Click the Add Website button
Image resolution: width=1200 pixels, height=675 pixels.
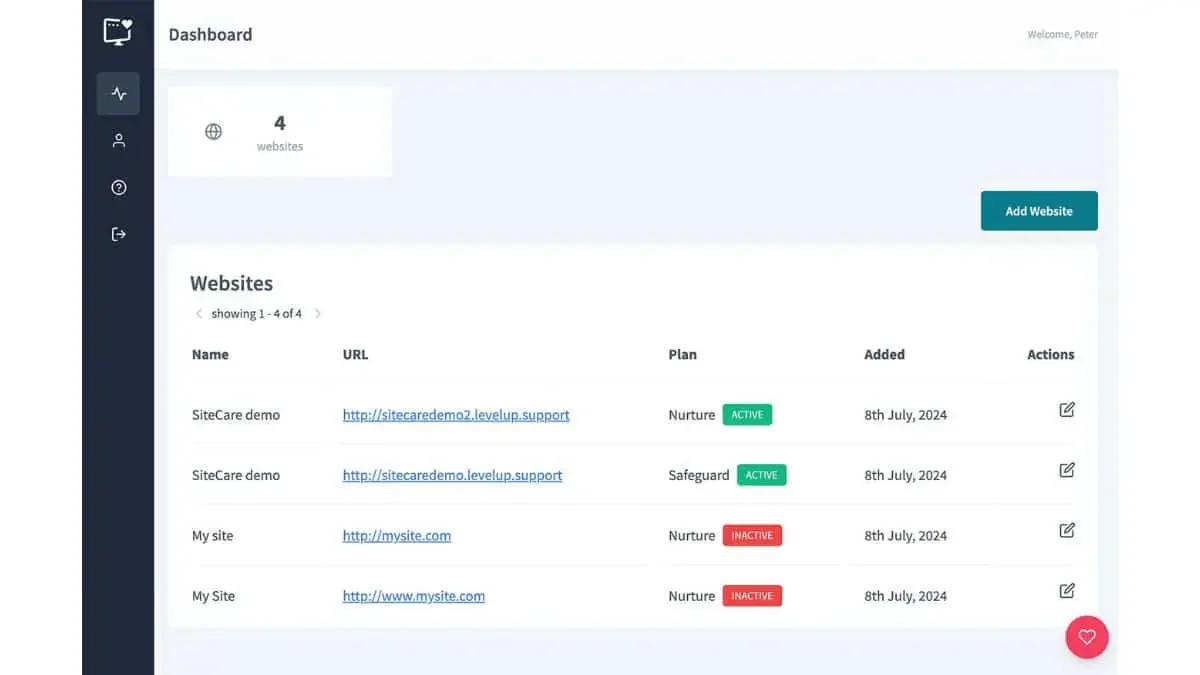point(1039,211)
